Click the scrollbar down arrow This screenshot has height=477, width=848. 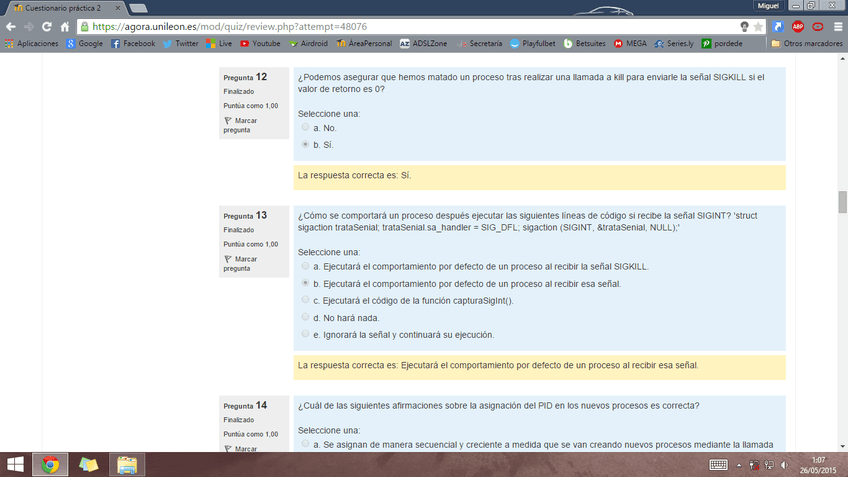click(843, 447)
